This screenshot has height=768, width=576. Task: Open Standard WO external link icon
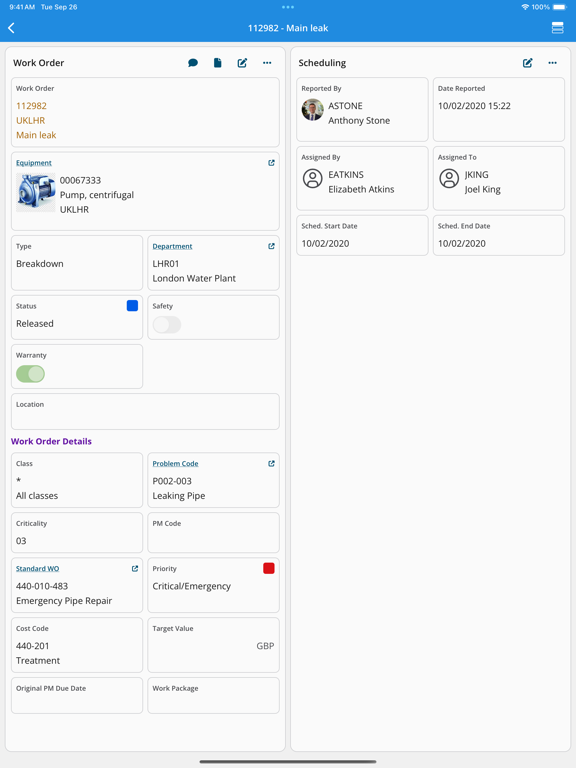(135, 569)
